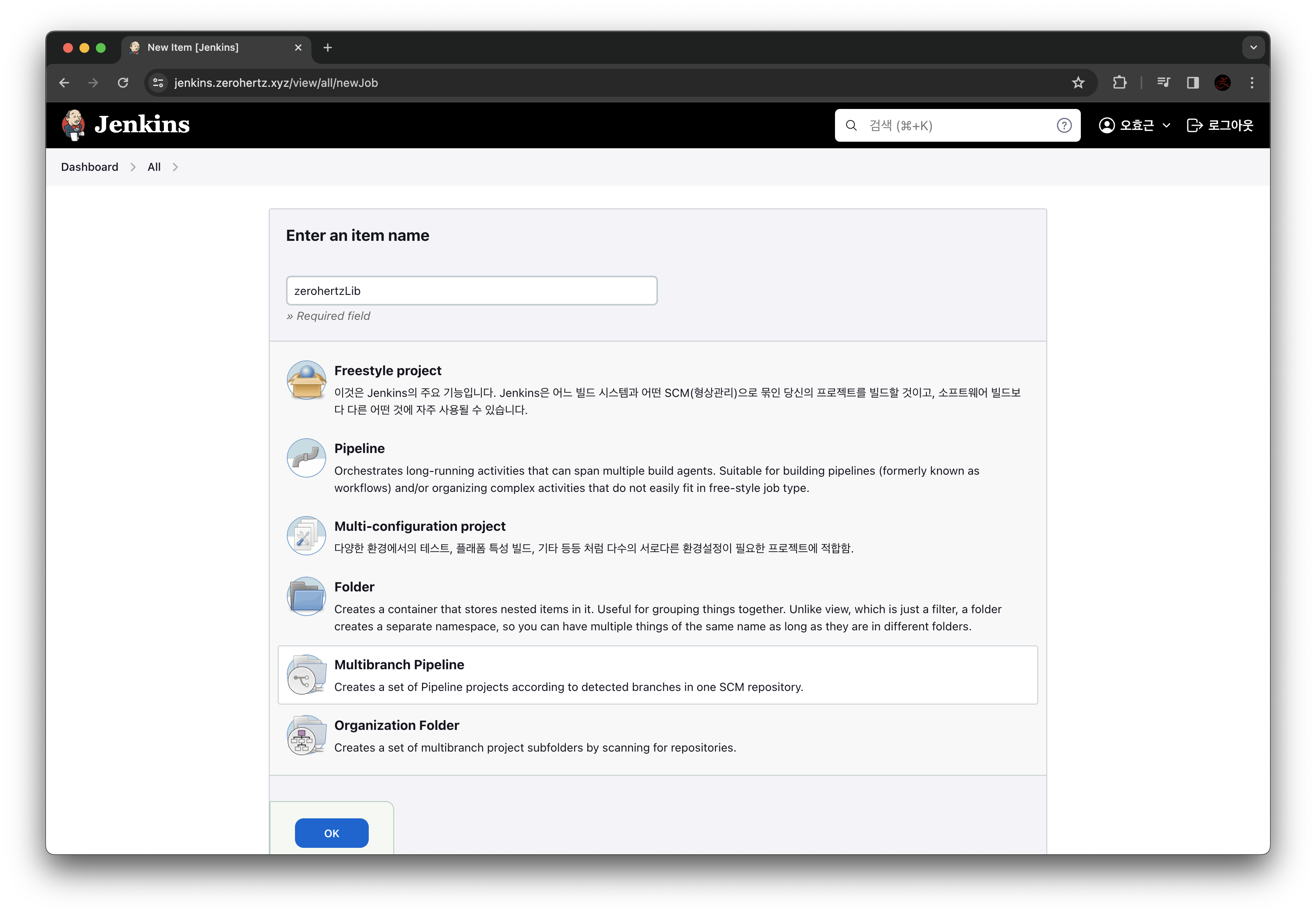The image size is (1316, 915).
Task: Click the search magnifier icon
Action: pyautogui.click(x=851, y=125)
